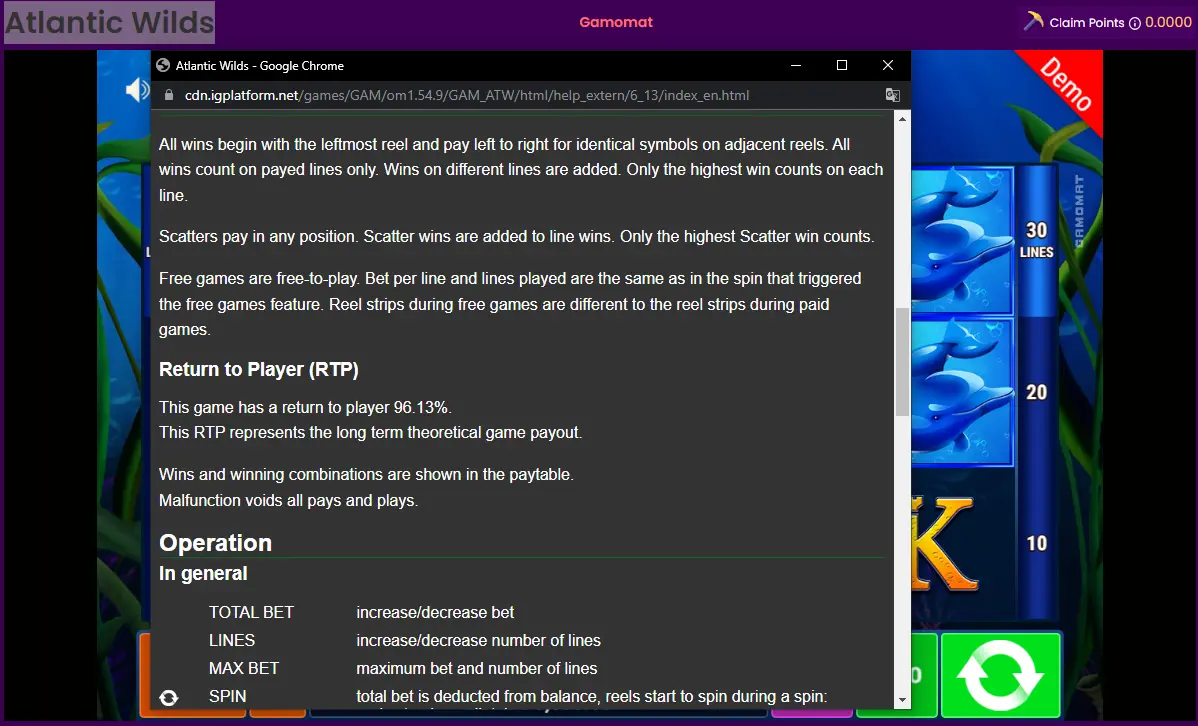Click the TOTAL BET row label

pos(251,612)
